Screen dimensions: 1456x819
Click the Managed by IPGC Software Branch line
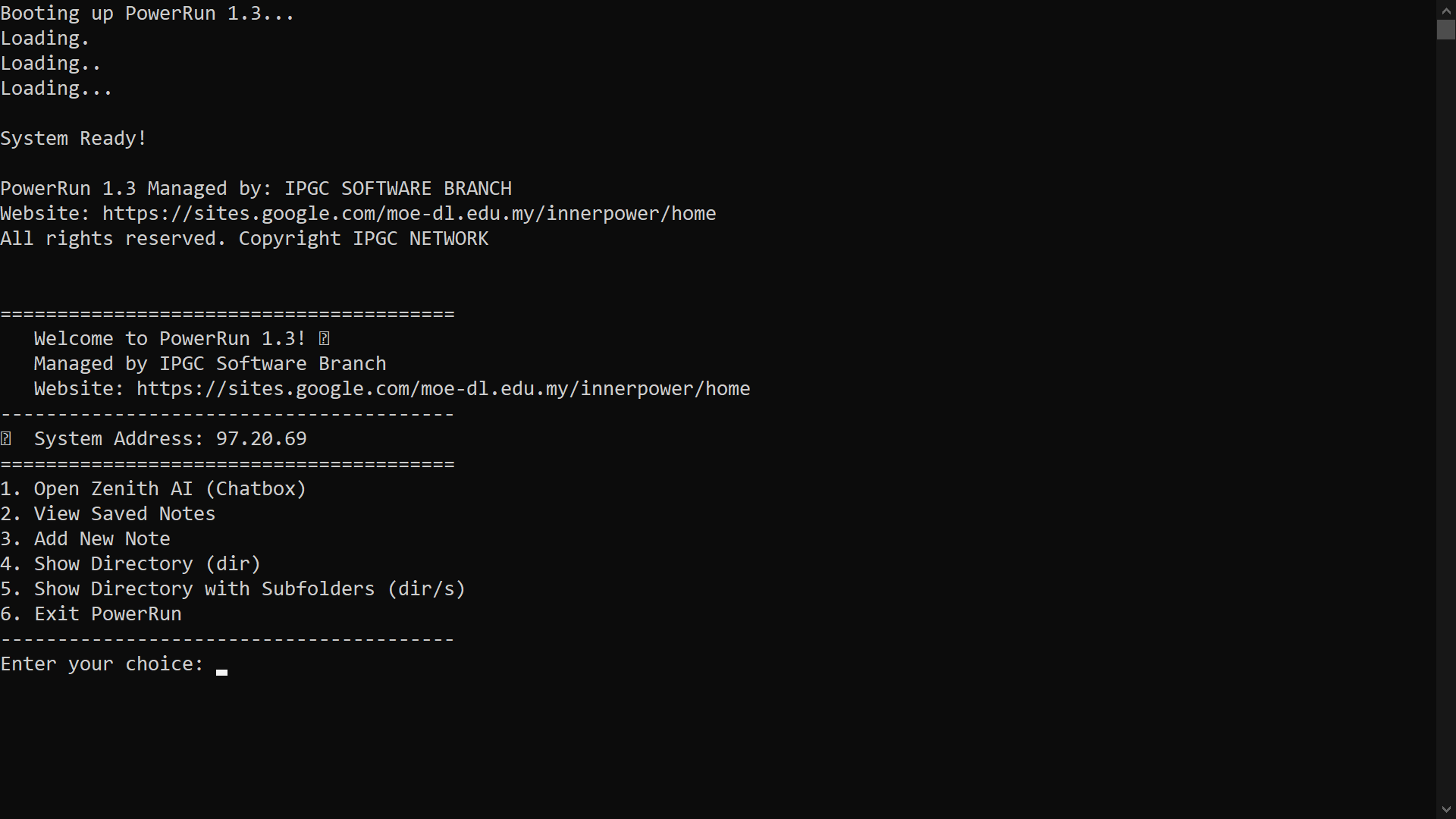tap(210, 364)
